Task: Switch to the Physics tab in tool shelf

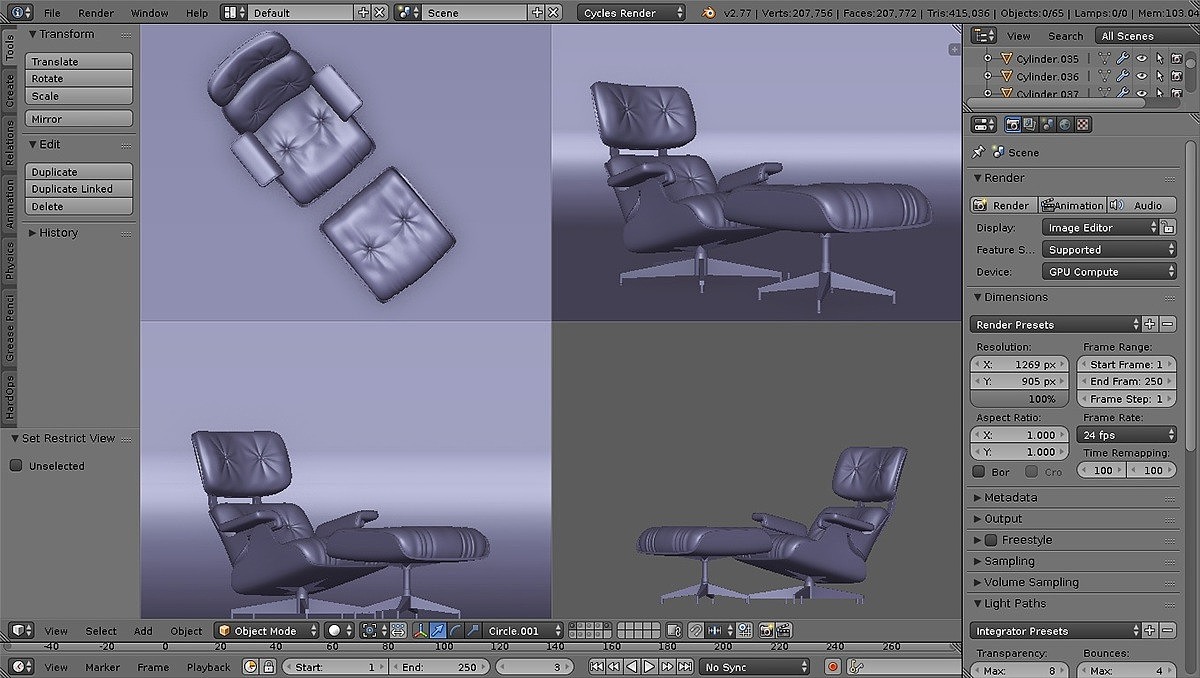Action: click(x=10, y=260)
